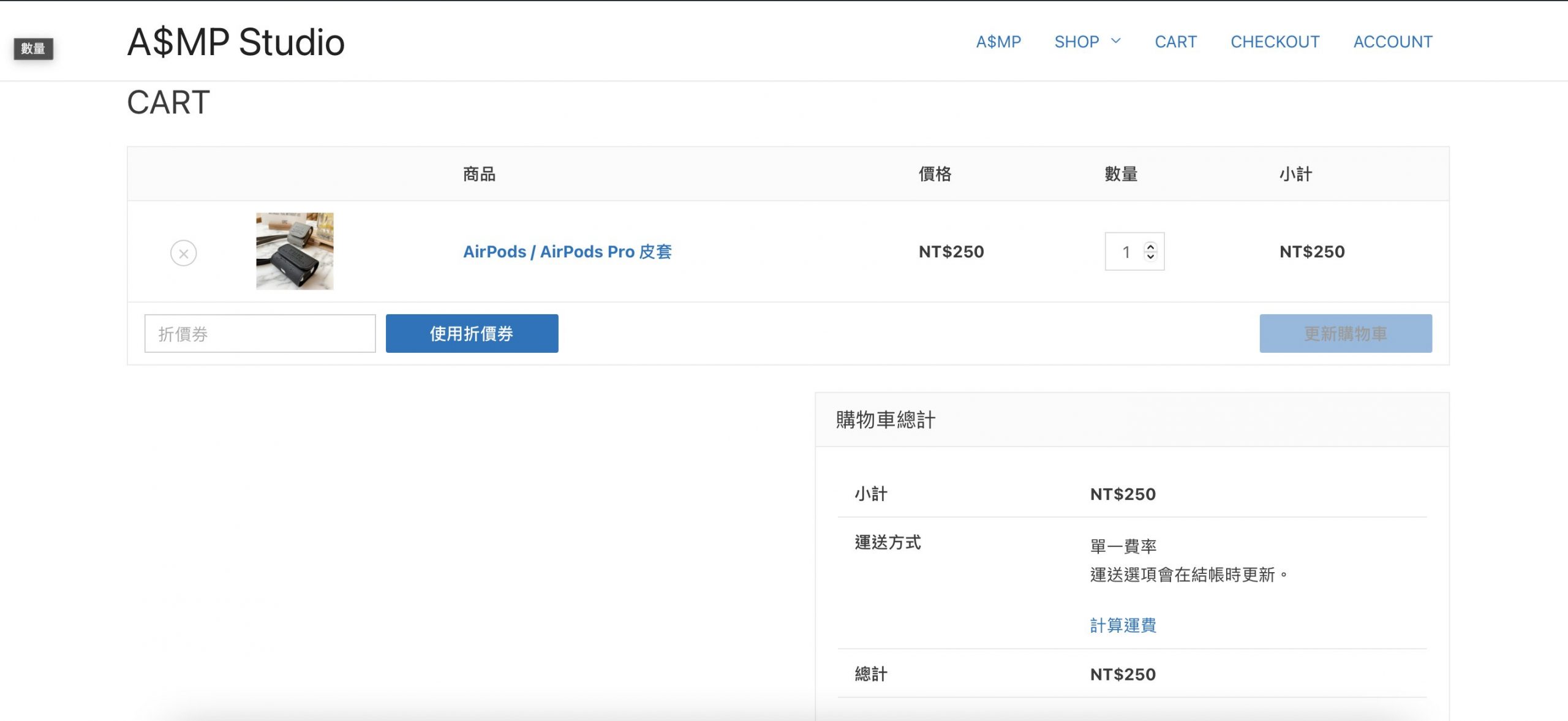The width and height of the screenshot is (1568, 721).
Task: Click the 單一費率 shipping option text
Action: [x=1123, y=546]
